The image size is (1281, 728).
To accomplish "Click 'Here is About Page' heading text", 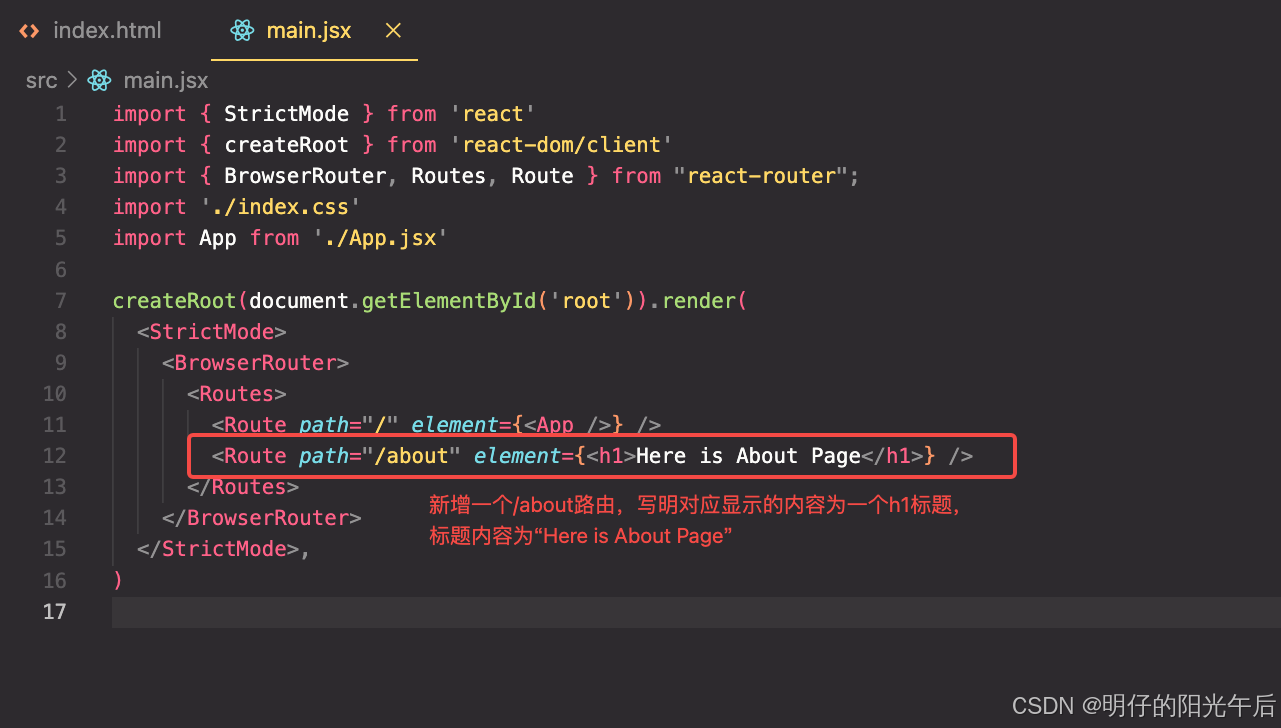I will coord(748,456).
